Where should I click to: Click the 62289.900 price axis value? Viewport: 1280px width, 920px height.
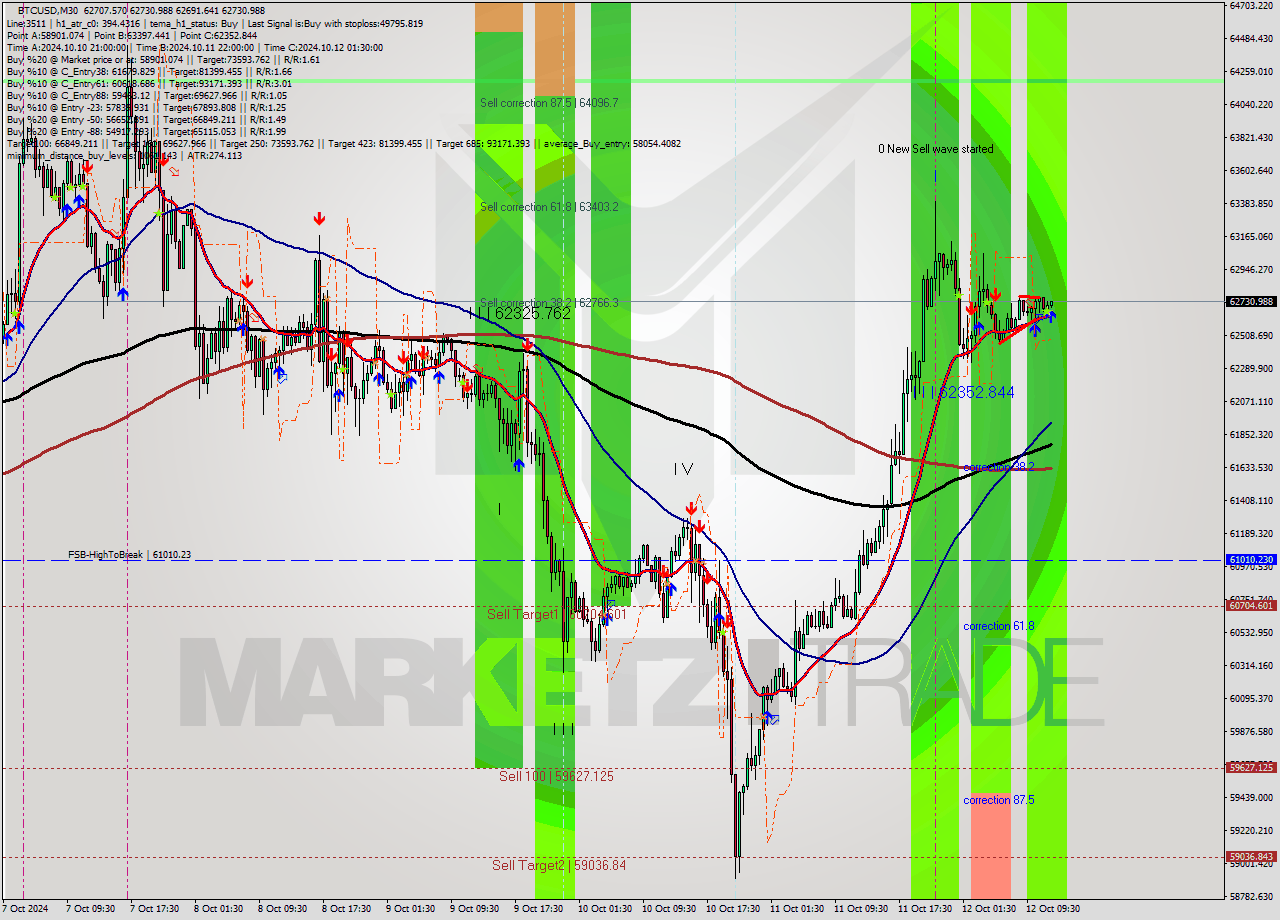tap(1250, 368)
